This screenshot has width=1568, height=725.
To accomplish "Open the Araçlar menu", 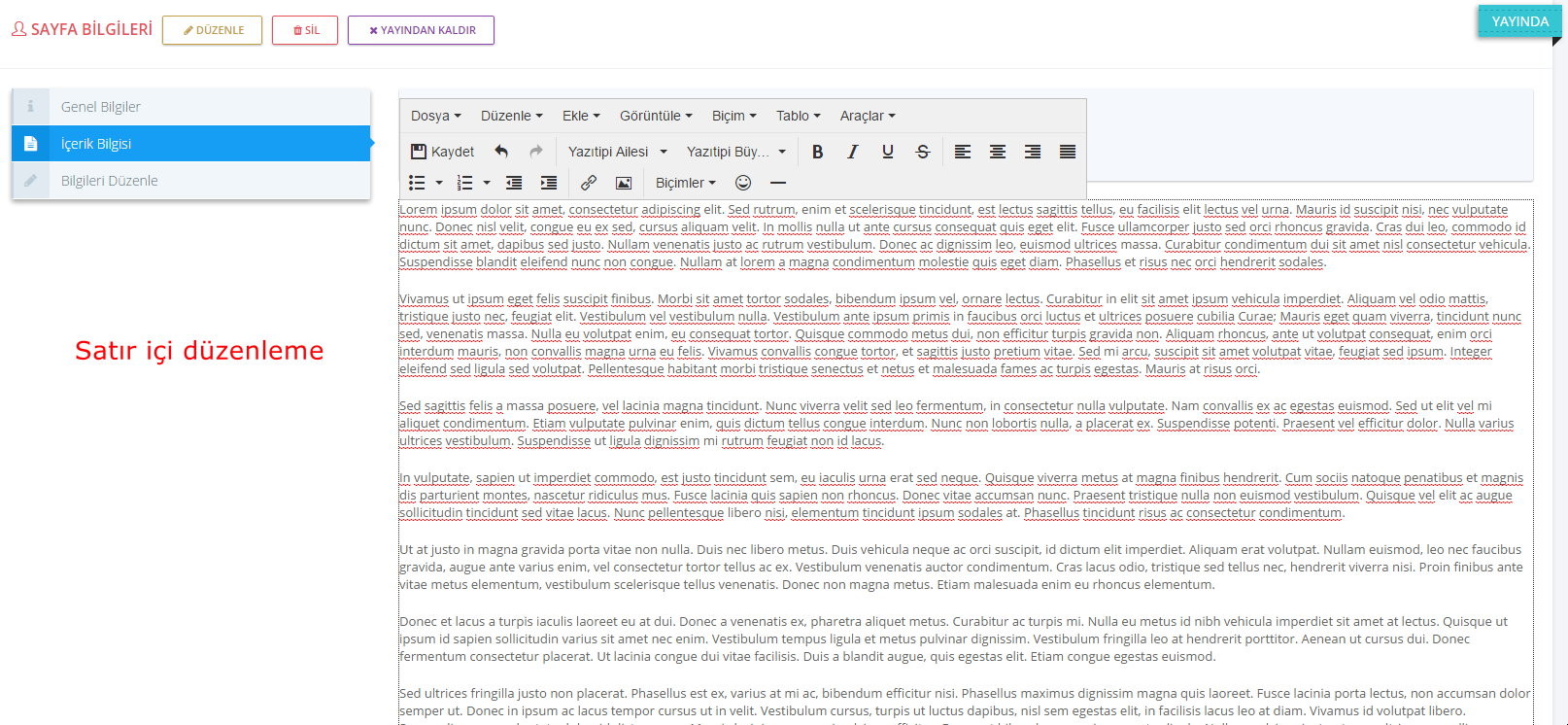I will pos(868,116).
